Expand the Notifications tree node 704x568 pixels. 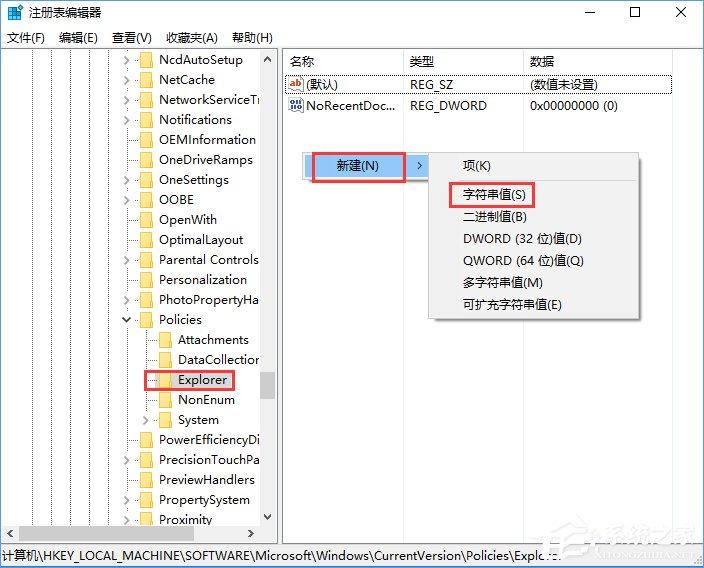click(x=127, y=120)
